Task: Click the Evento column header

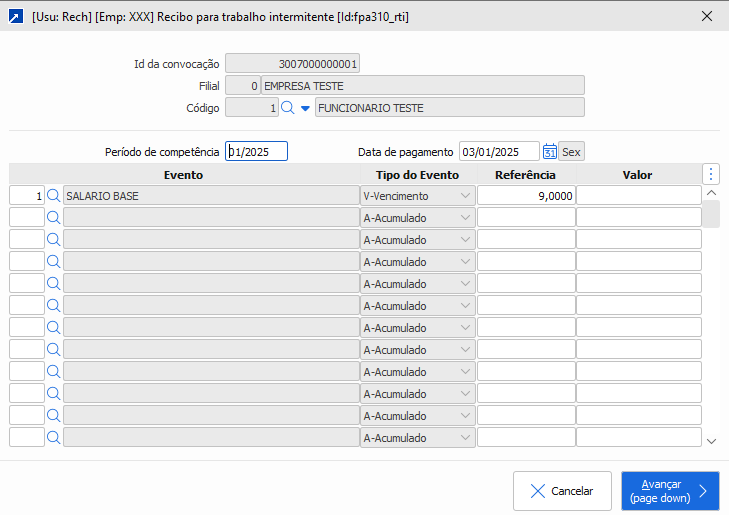Action: pos(183,175)
